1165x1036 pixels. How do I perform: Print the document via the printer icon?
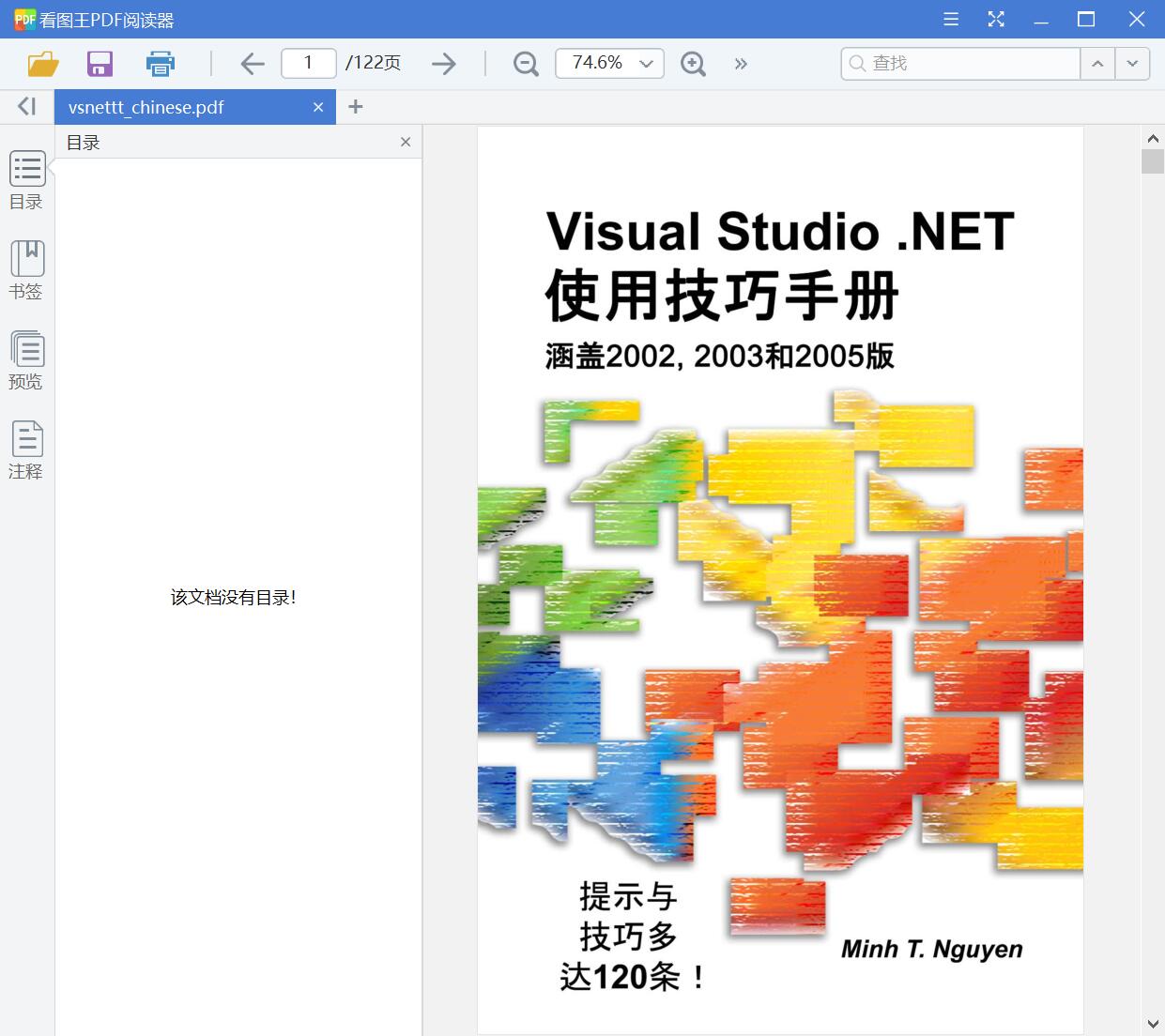coord(160,63)
